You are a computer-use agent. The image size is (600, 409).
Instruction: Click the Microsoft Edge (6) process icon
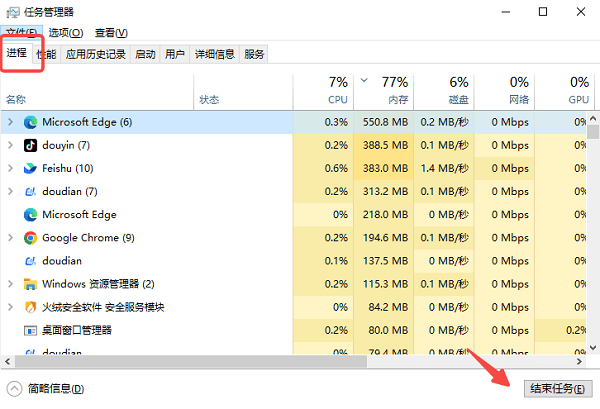[x=31, y=122]
